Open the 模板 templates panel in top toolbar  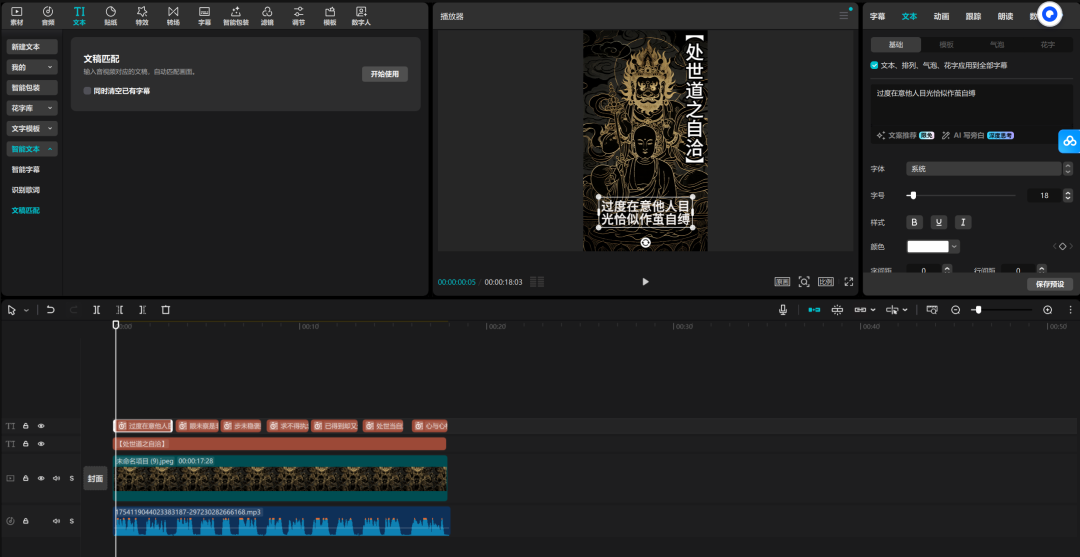pyautogui.click(x=330, y=15)
